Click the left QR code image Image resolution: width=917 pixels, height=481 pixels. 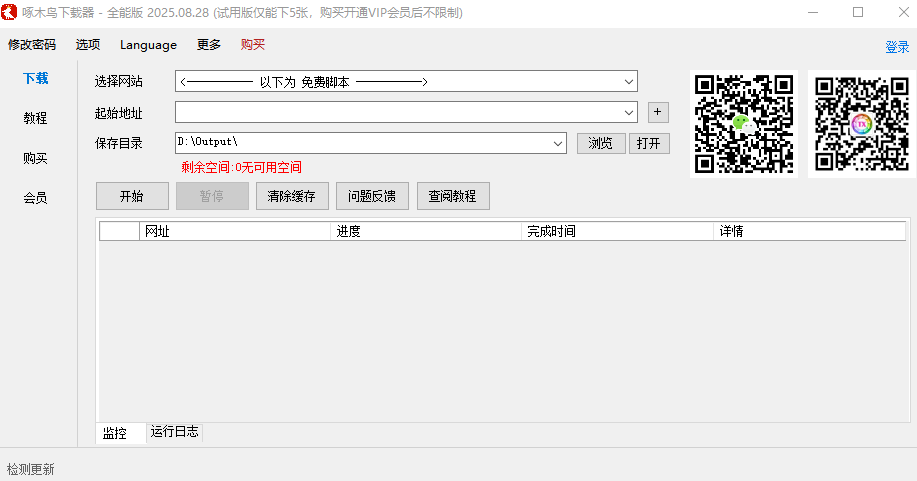click(744, 124)
